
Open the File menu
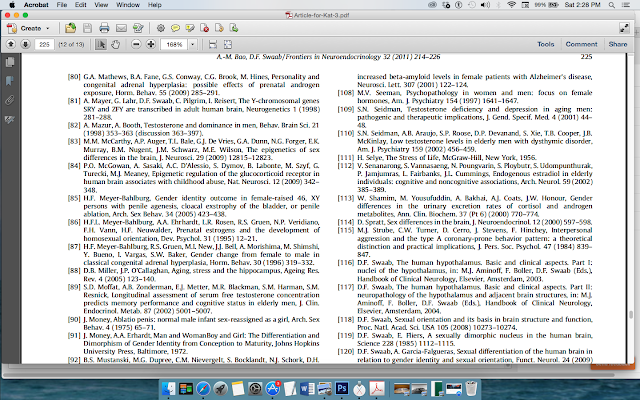click(x=62, y=5)
